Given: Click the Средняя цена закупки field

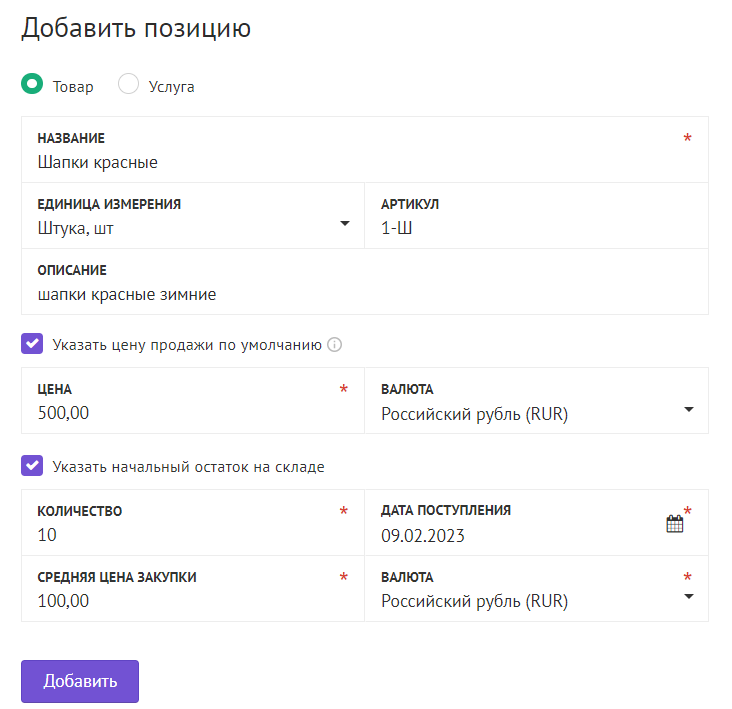Looking at the screenshot, I should (193, 589).
